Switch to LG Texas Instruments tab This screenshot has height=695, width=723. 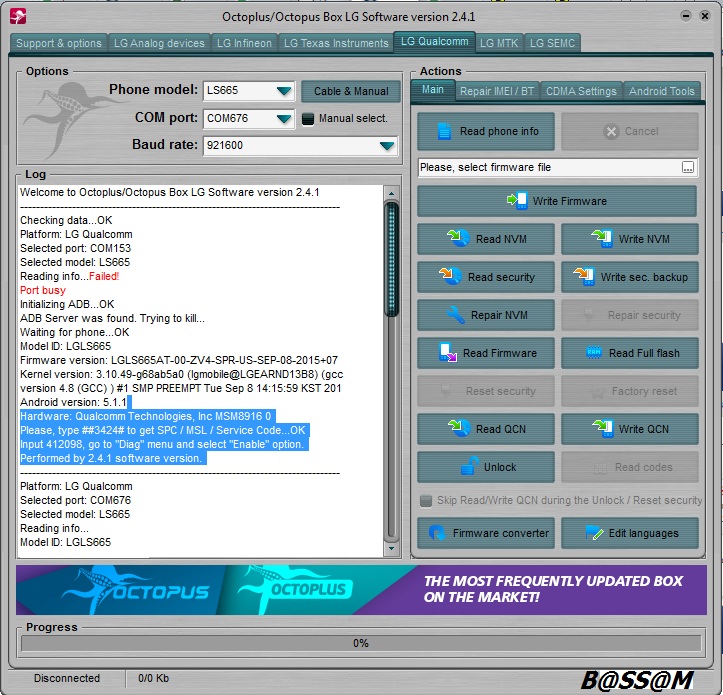click(x=336, y=43)
